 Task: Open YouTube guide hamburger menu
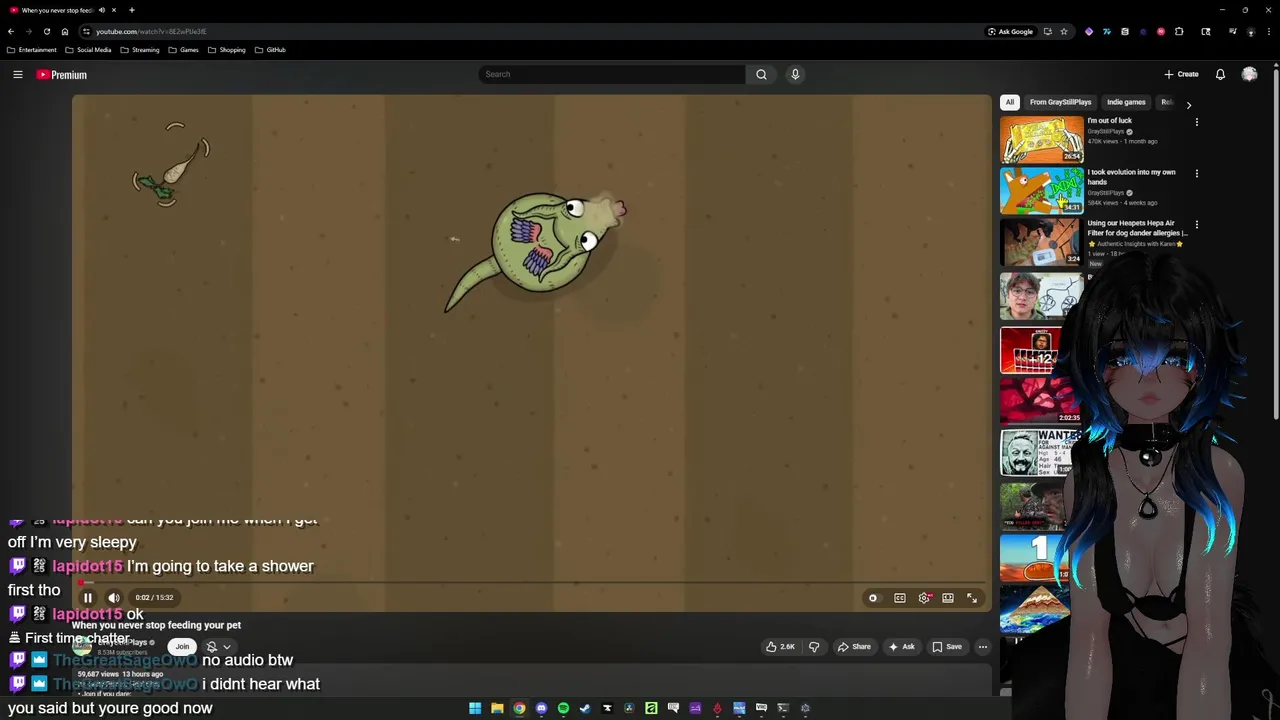click(18, 74)
